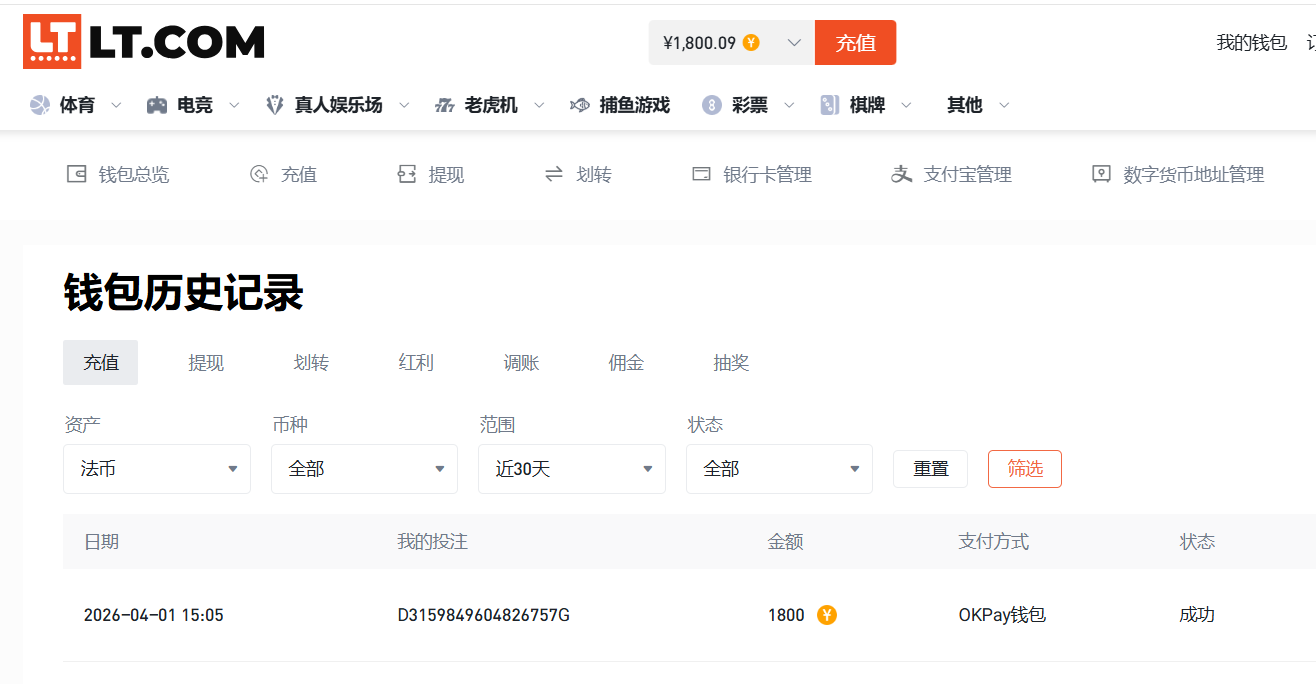Screen dimensions: 1316x684
Task: Click the gamepad icon beside 电竞
Action: click(x=157, y=105)
